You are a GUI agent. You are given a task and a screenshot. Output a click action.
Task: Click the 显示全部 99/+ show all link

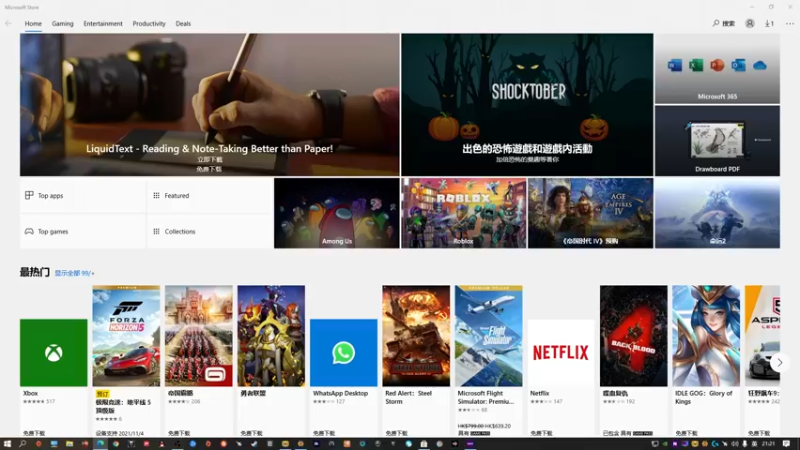[74, 273]
